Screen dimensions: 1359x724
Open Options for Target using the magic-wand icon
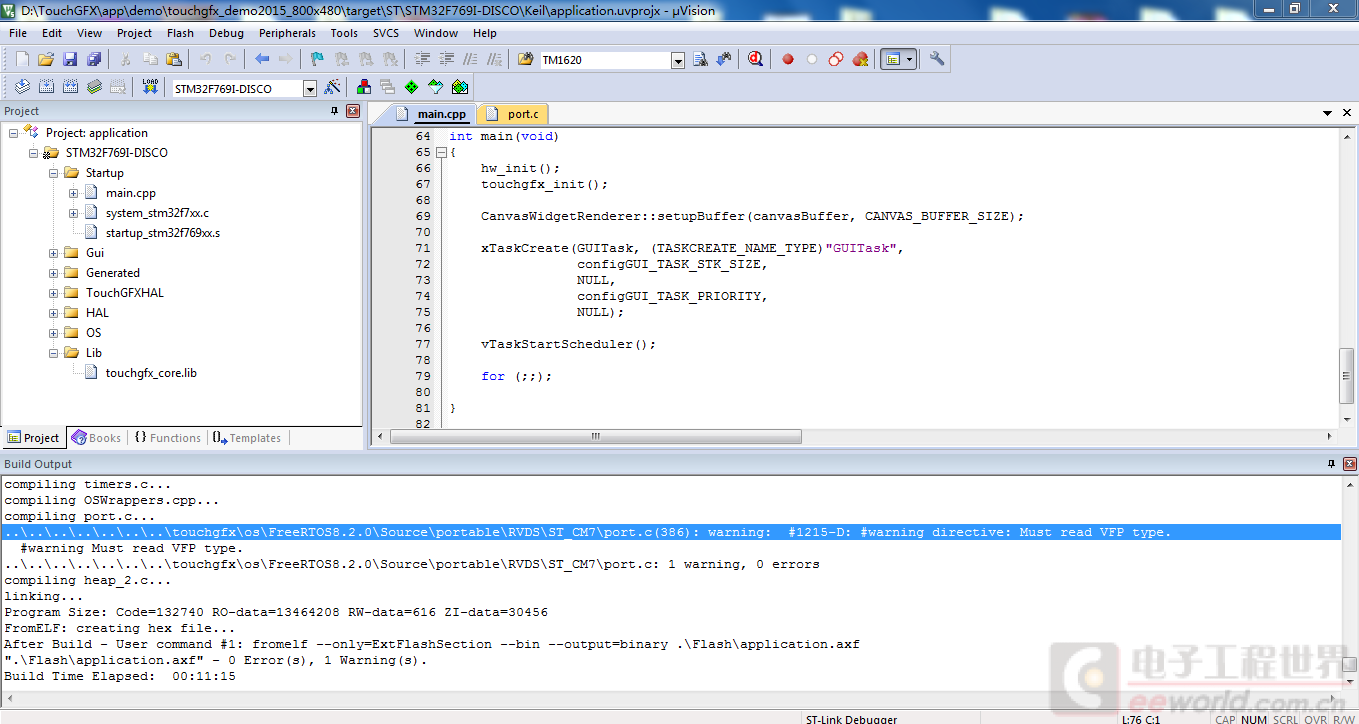(x=332, y=87)
